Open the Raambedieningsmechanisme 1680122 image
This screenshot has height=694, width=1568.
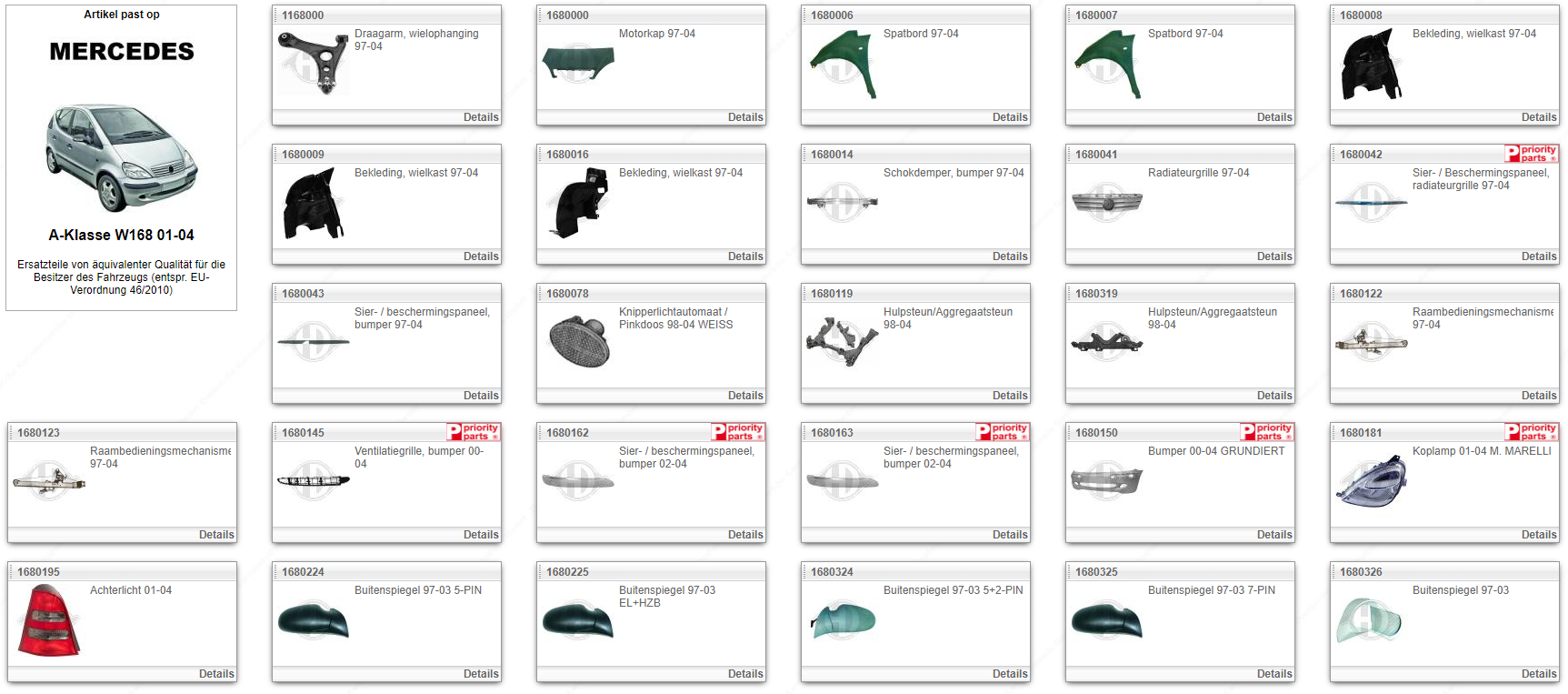click(1372, 342)
